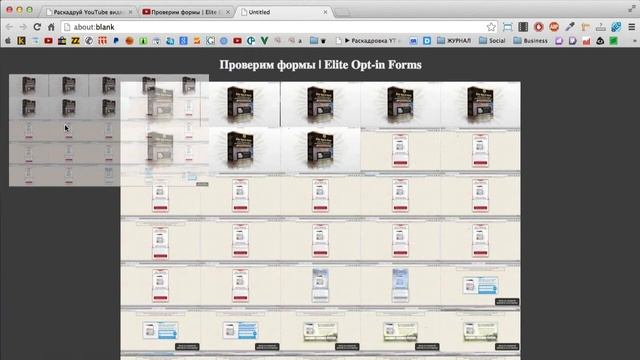
Task: Toggle fullscreen with the top-right arrows
Action: tap(631, 9)
